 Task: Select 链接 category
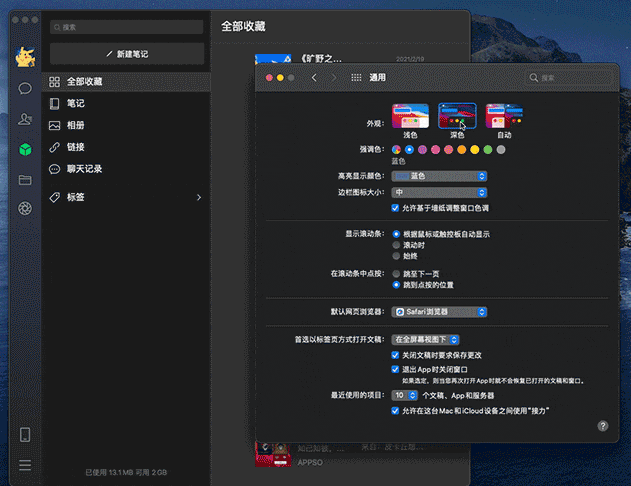click(126, 147)
